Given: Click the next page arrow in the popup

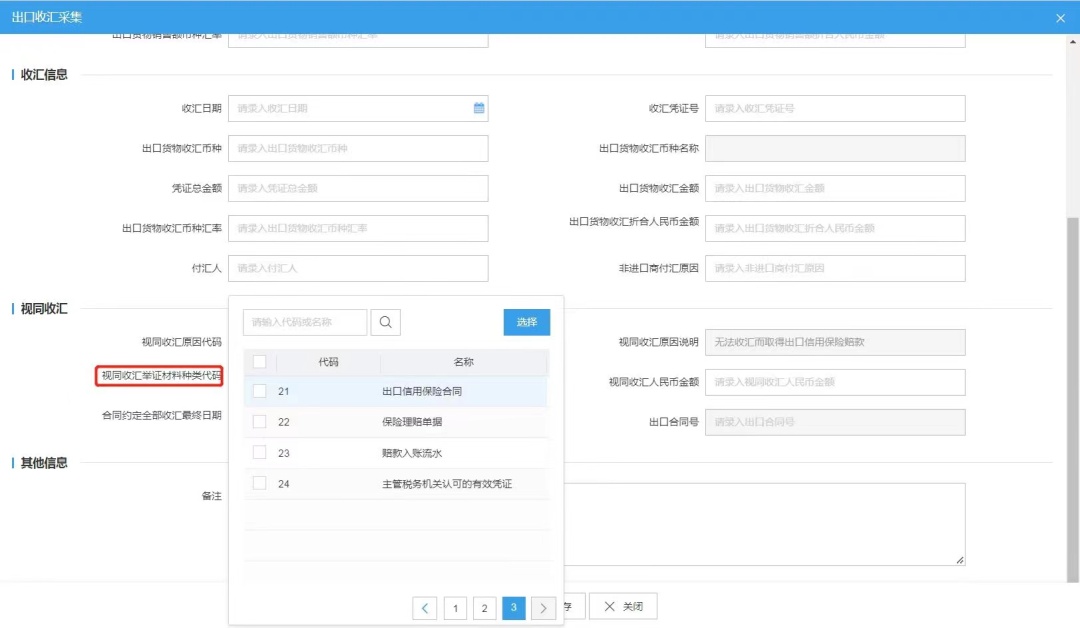Looking at the screenshot, I should pos(543,607).
